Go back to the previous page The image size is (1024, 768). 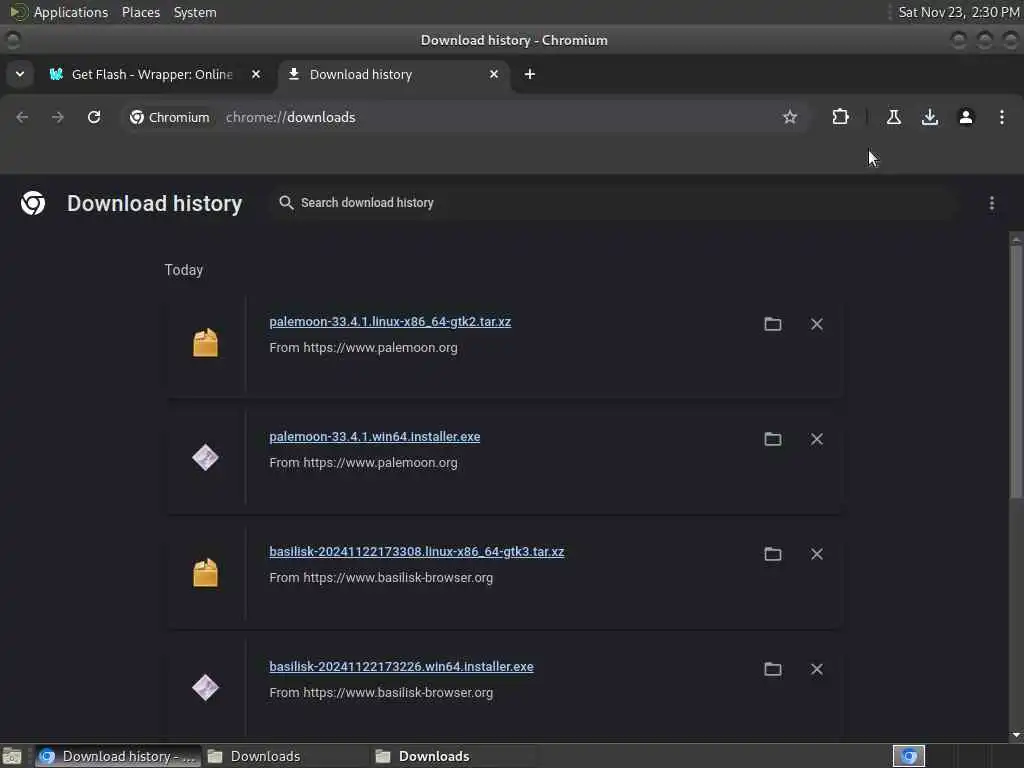click(22, 117)
